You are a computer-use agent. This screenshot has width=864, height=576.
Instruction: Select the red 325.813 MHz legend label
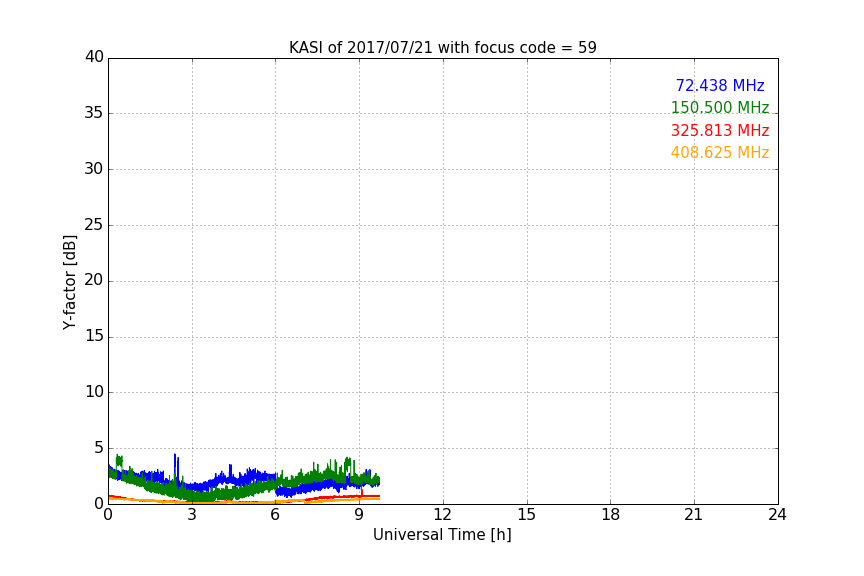click(720, 131)
